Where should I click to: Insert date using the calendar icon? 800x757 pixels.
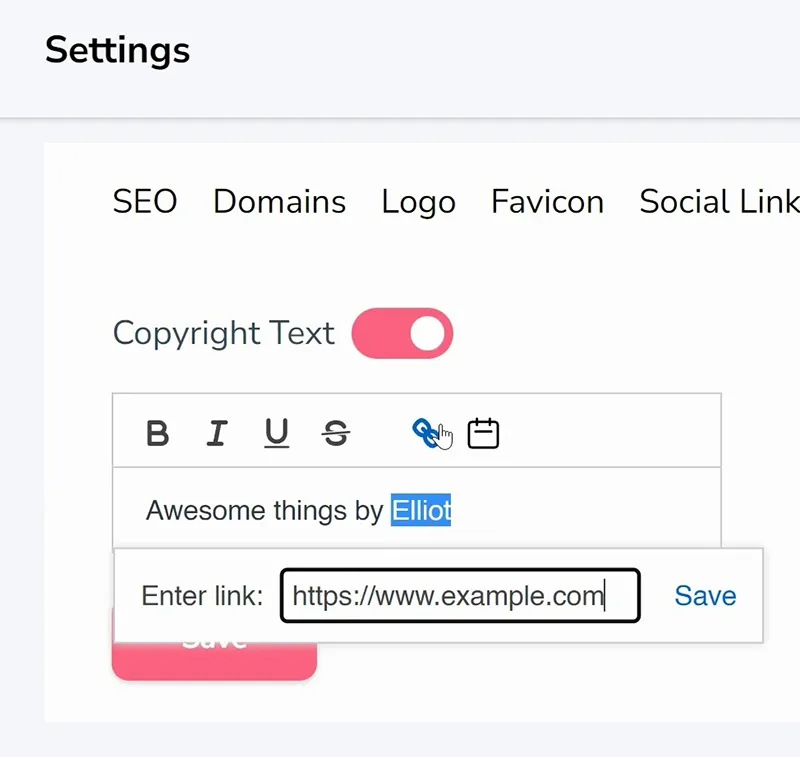(483, 434)
